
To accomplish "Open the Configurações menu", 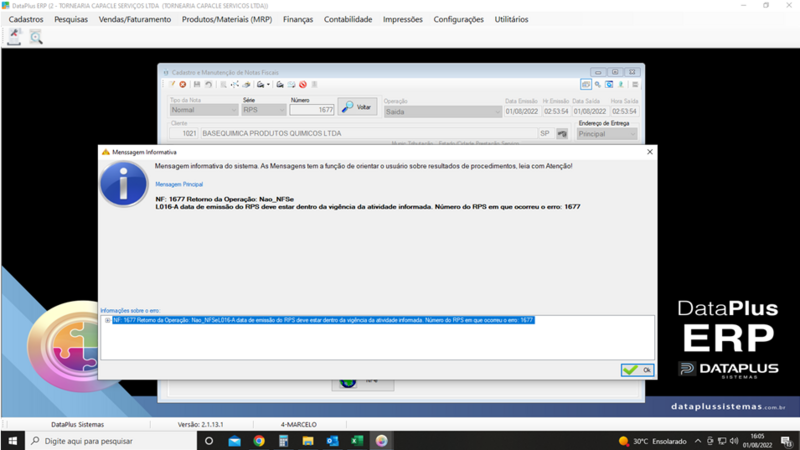I will click(458, 19).
